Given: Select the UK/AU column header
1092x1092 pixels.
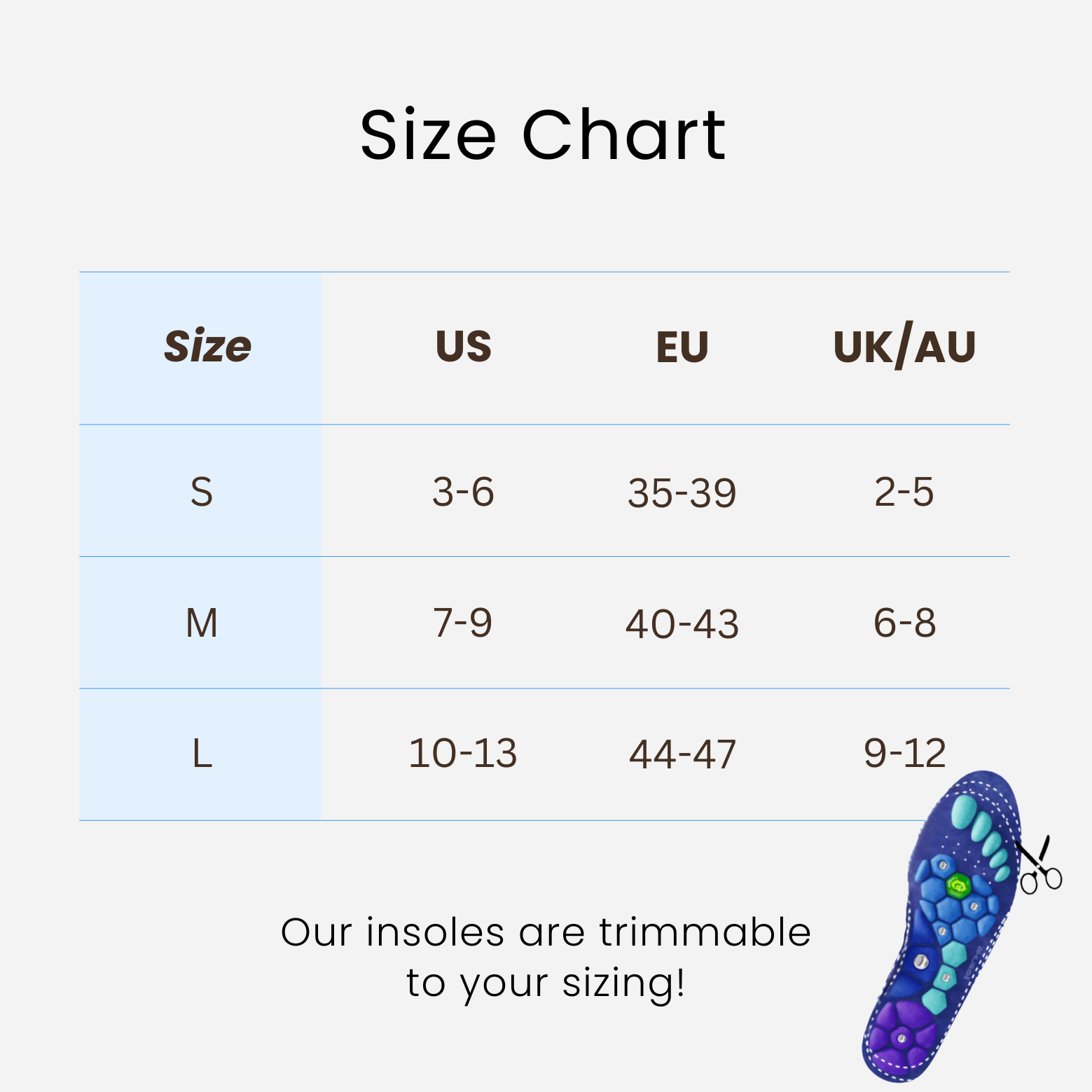Looking at the screenshot, I should coord(904,346).
